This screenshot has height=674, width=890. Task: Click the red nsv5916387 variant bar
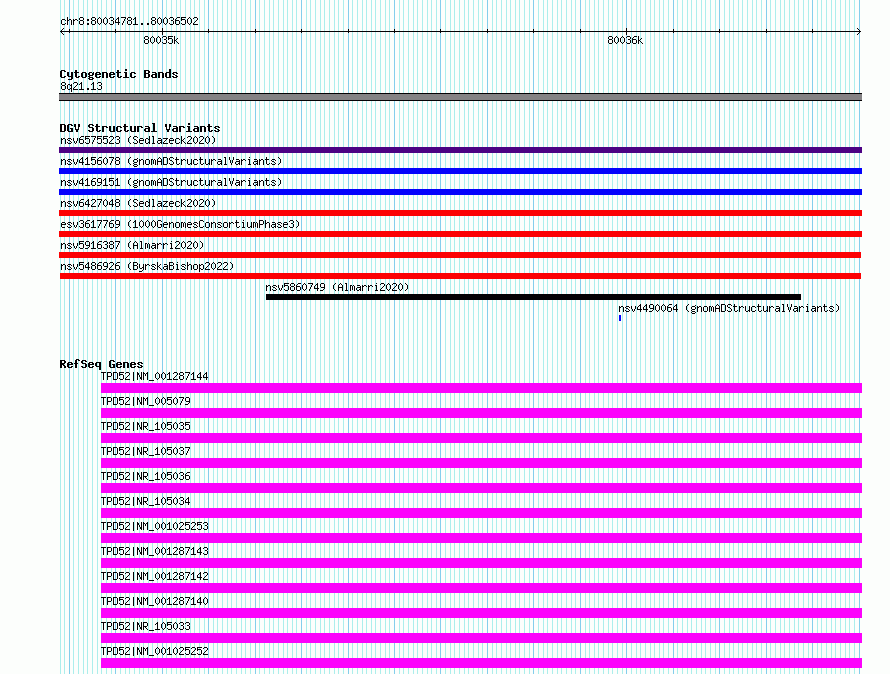(460, 255)
